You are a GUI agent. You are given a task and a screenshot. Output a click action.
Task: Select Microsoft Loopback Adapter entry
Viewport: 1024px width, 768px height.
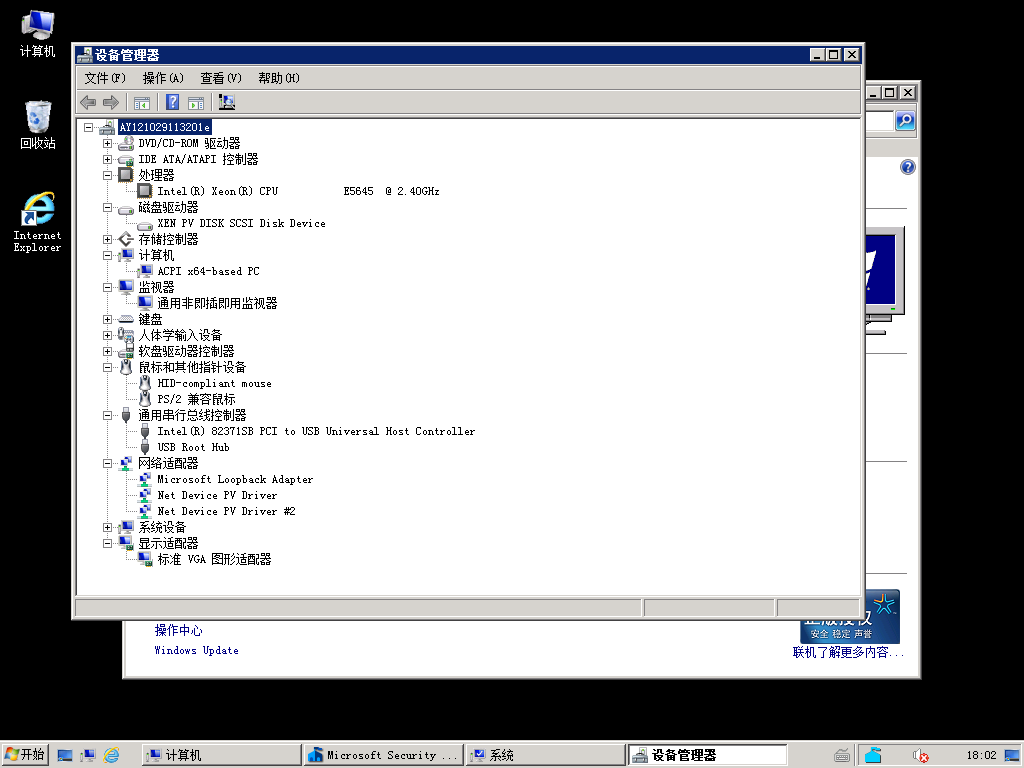[235, 479]
